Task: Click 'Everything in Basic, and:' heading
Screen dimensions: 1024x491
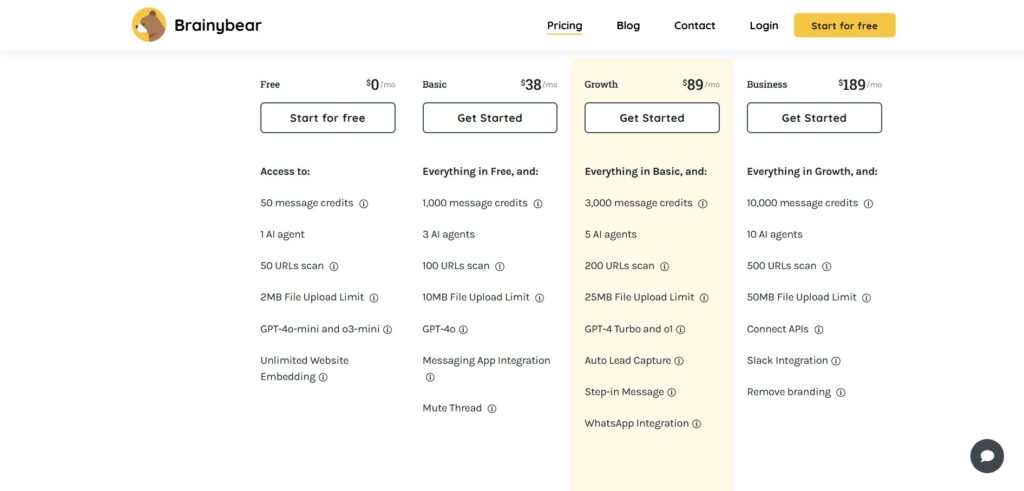Action: click(x=646, y=172)
